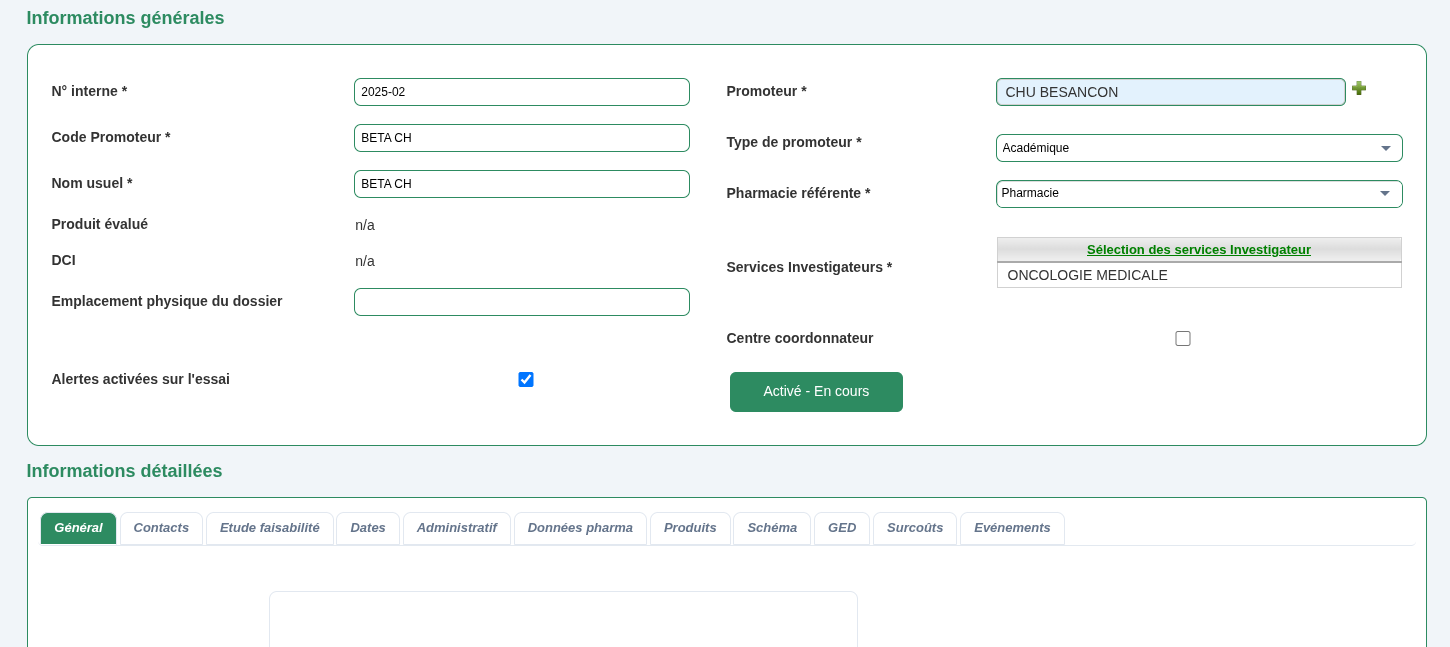
Task: Click the green plus icon beside Promoteur
Action: coord(1359,88)
